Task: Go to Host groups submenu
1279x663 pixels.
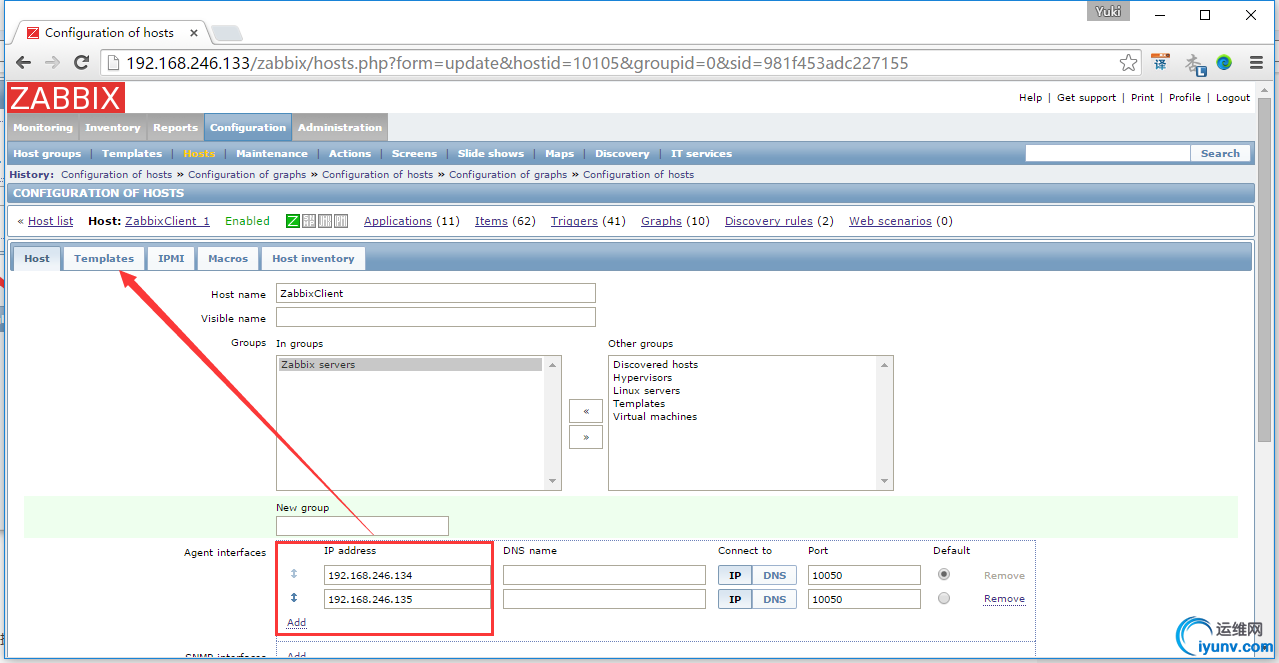Action: 47,153
